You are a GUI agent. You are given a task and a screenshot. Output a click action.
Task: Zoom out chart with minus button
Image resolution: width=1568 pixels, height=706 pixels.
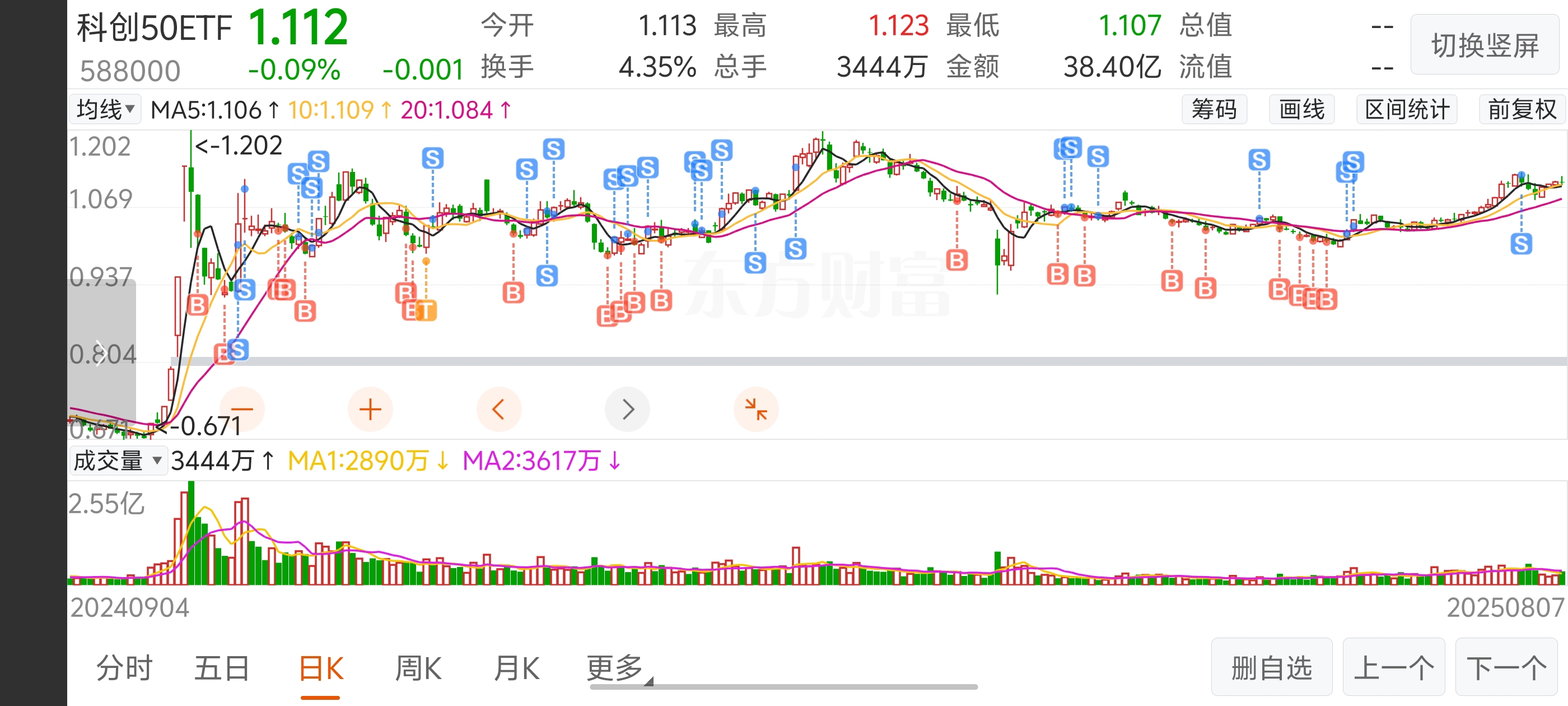click(242, 408)
